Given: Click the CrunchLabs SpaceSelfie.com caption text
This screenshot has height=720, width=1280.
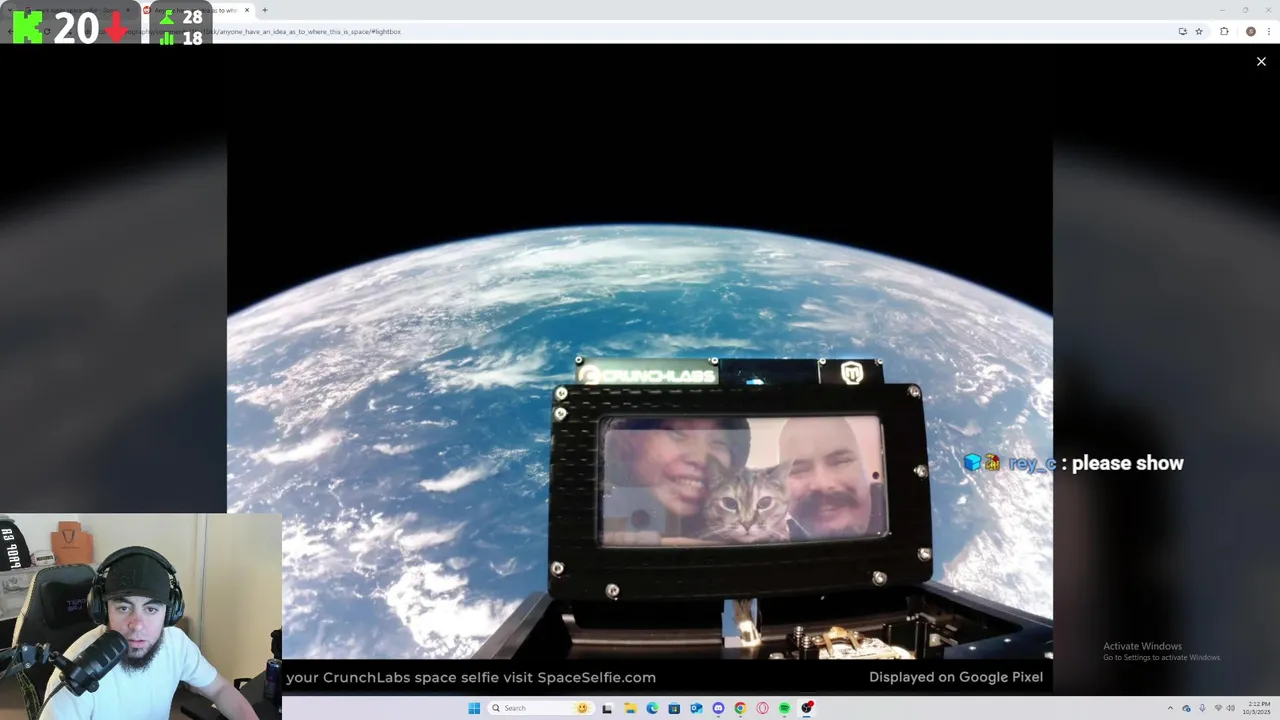Looking at the screenshot, I should pos(471,677).
